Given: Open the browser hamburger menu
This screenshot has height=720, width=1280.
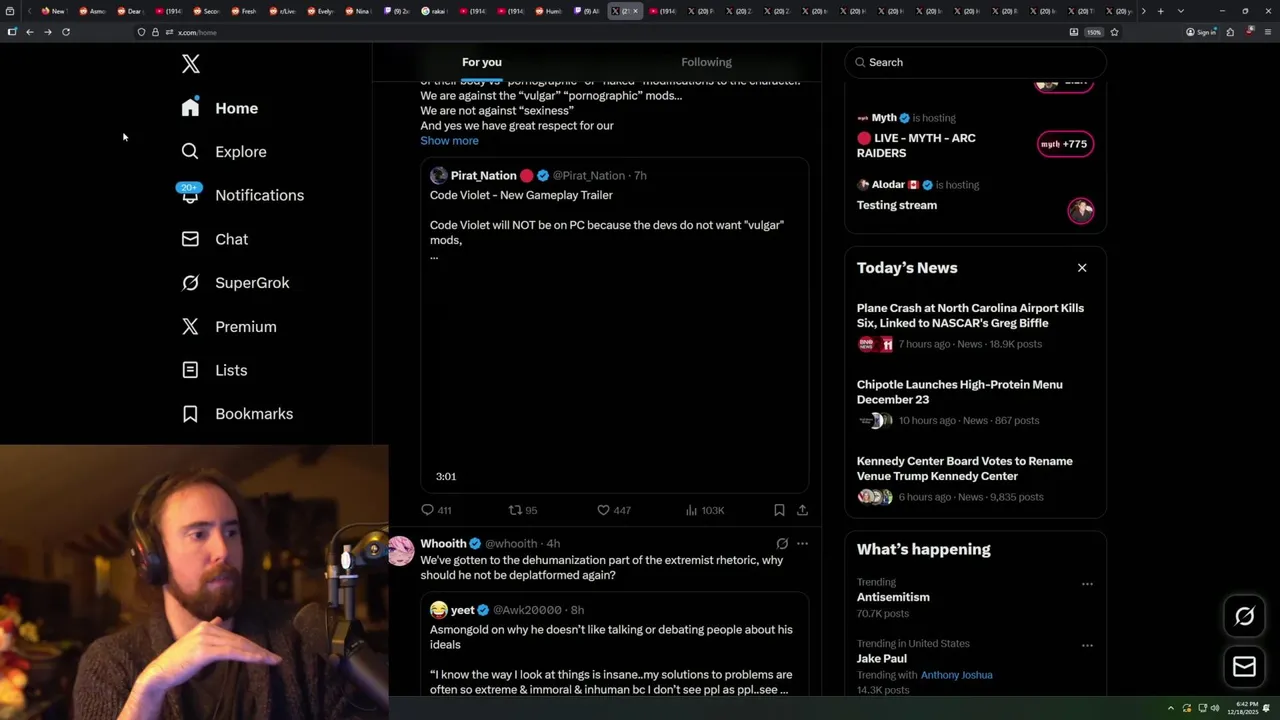Looking at the screenshot, I should 1268,32.
